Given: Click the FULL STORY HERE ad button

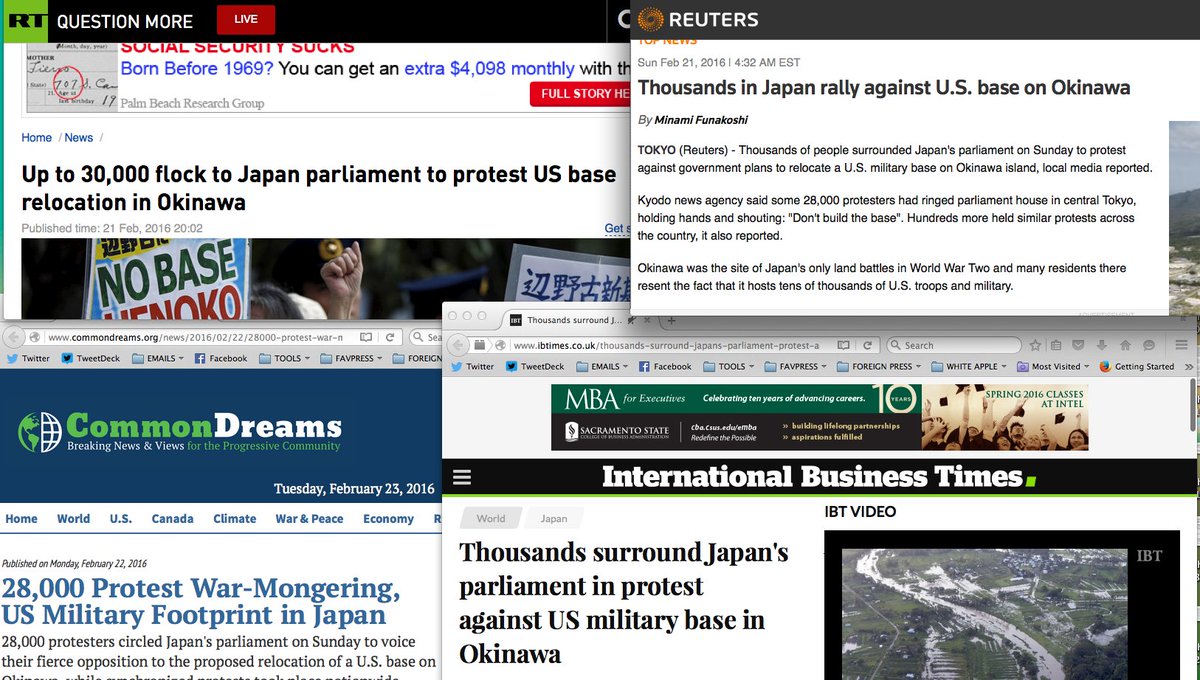Looking at the screenshot, I should point(580,93).
